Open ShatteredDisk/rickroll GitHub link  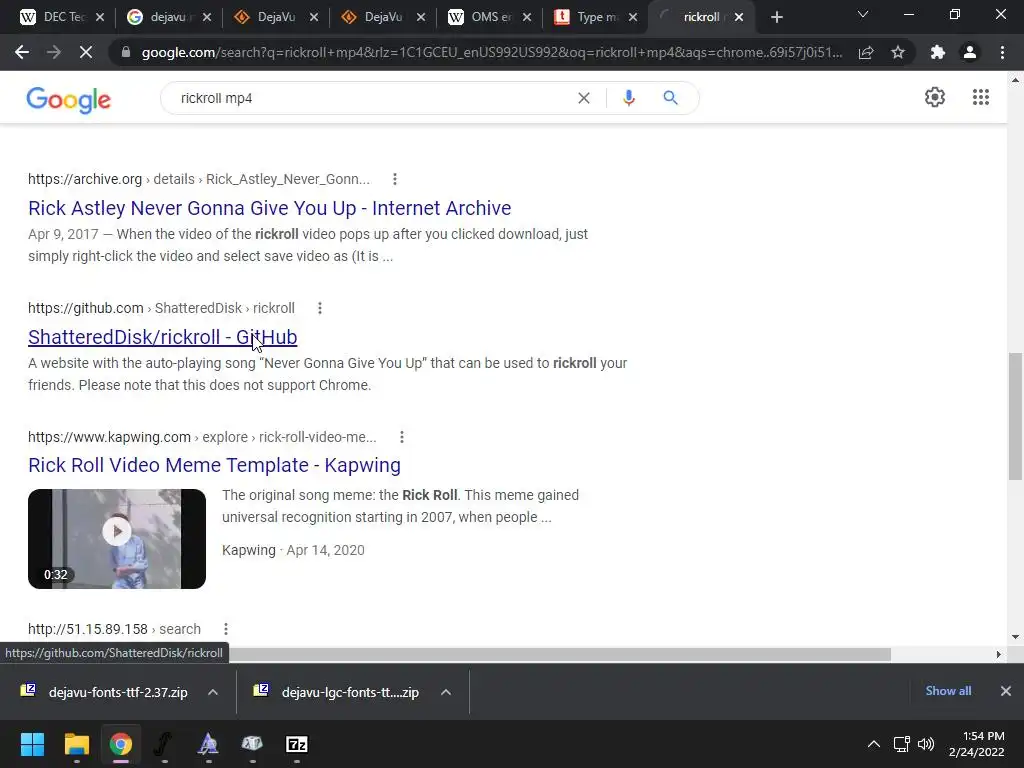(x=163, y=337)
